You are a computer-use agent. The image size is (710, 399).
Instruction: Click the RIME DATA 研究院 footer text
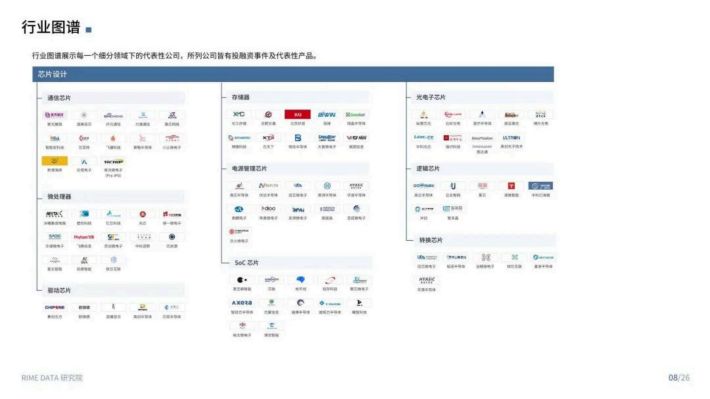(52, 378)
